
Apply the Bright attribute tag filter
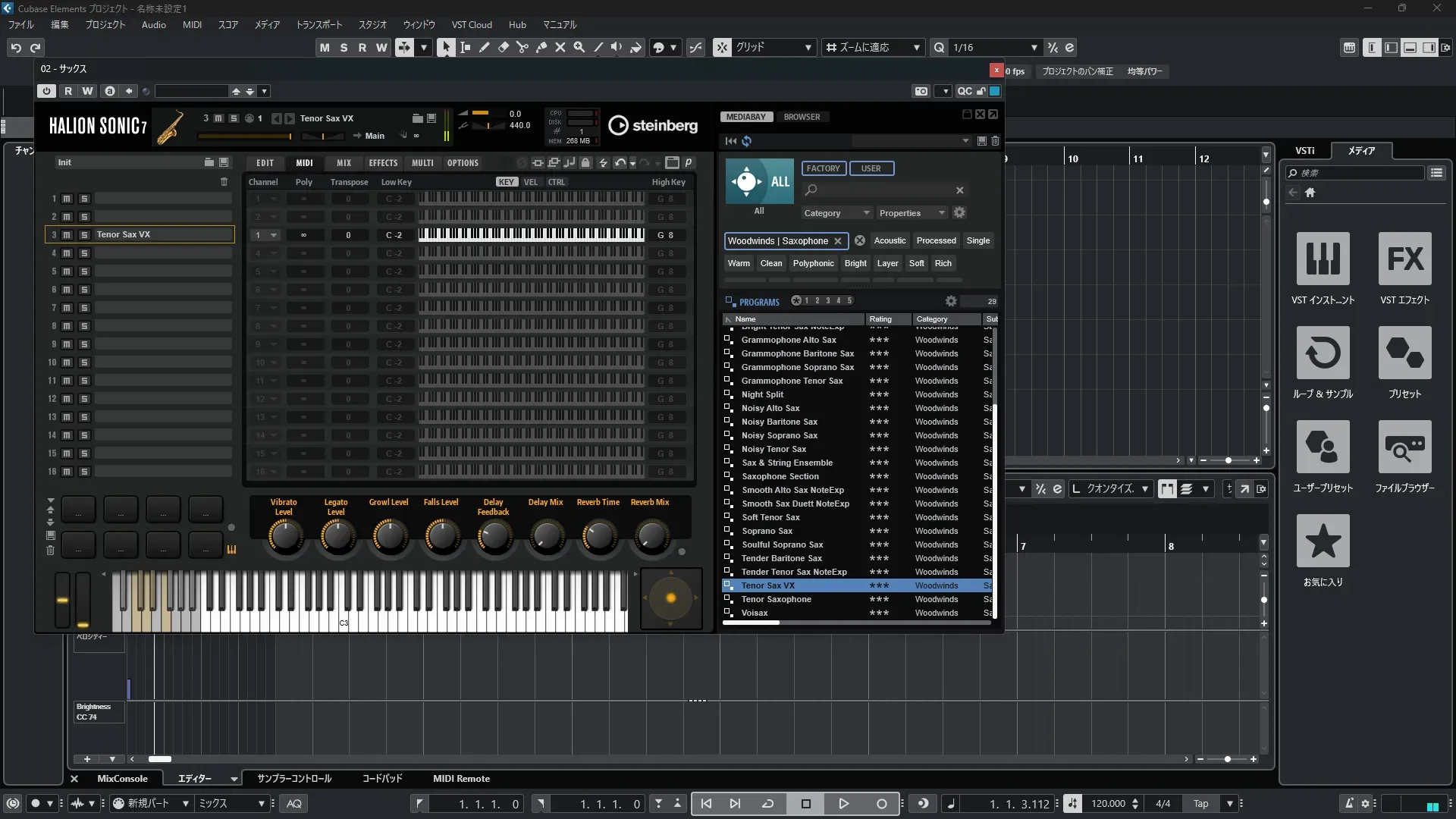pos(855,263)
